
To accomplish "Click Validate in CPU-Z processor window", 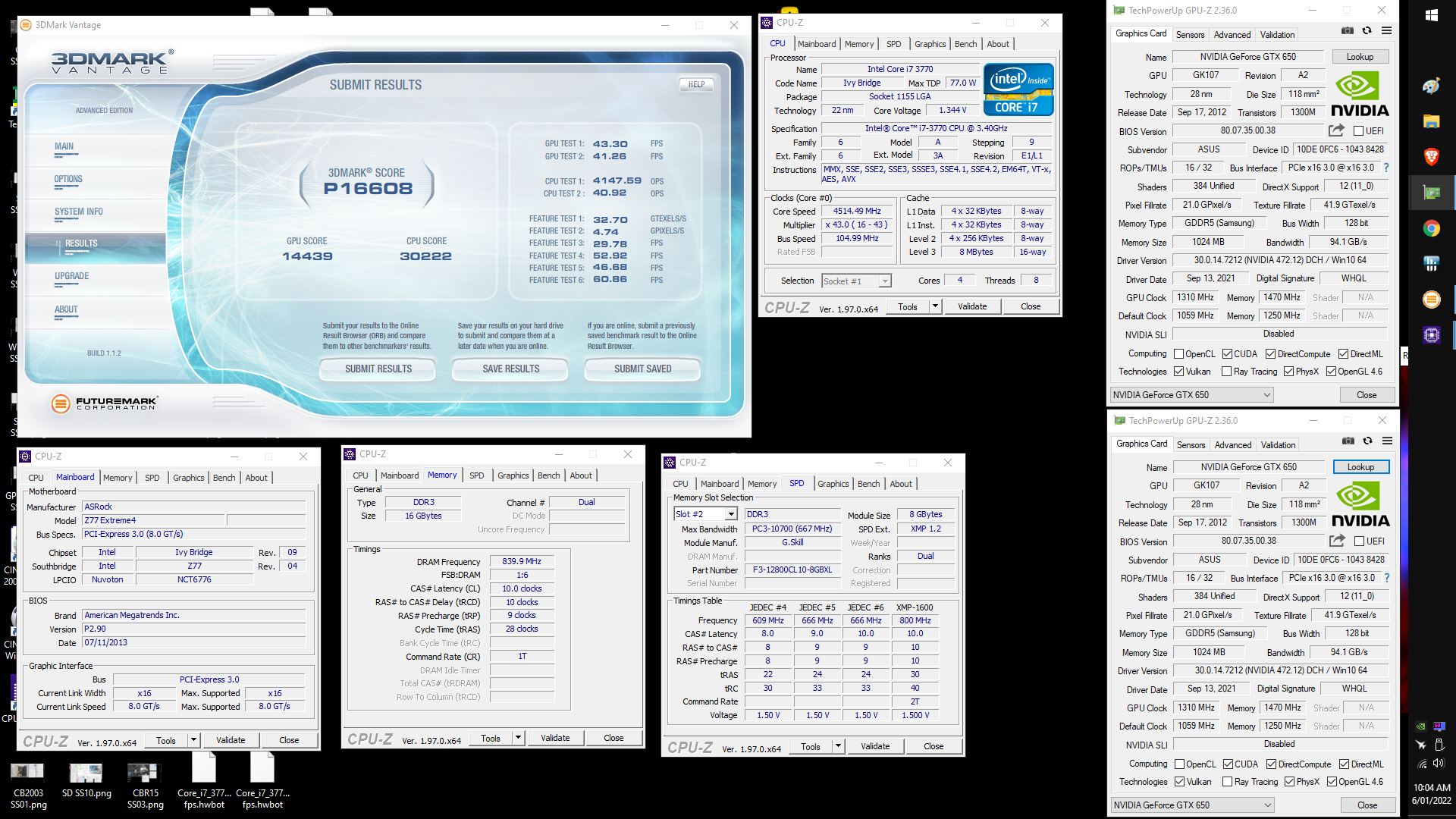I will click(972, 306).
